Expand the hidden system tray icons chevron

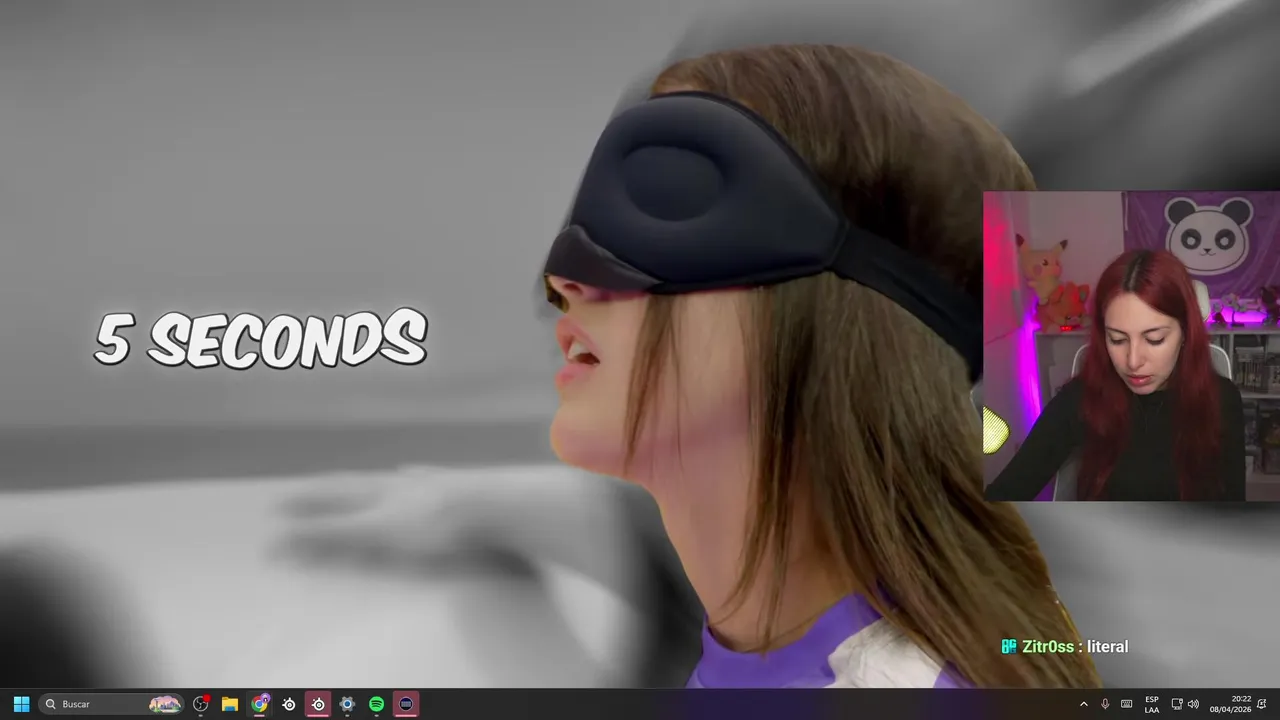(x=1084, y=704)
